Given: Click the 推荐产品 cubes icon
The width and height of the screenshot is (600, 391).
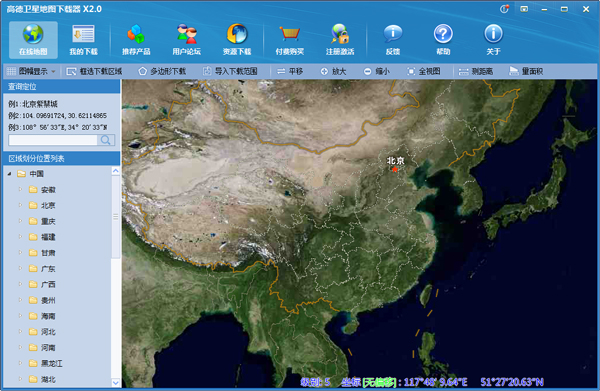Looking at the screenshot, I should (136, 34).
